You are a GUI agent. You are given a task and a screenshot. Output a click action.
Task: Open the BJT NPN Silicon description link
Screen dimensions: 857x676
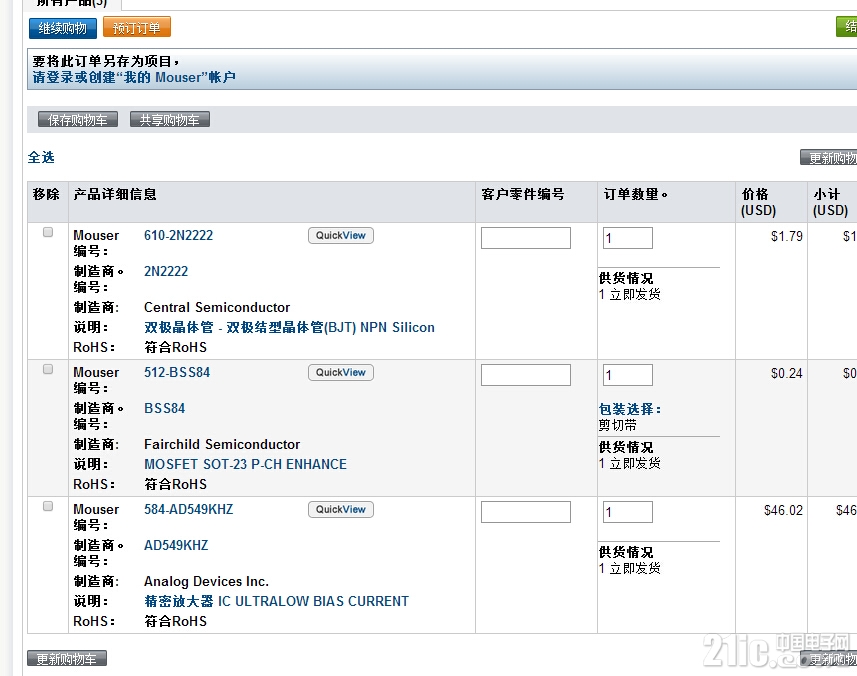pos(289,327)
